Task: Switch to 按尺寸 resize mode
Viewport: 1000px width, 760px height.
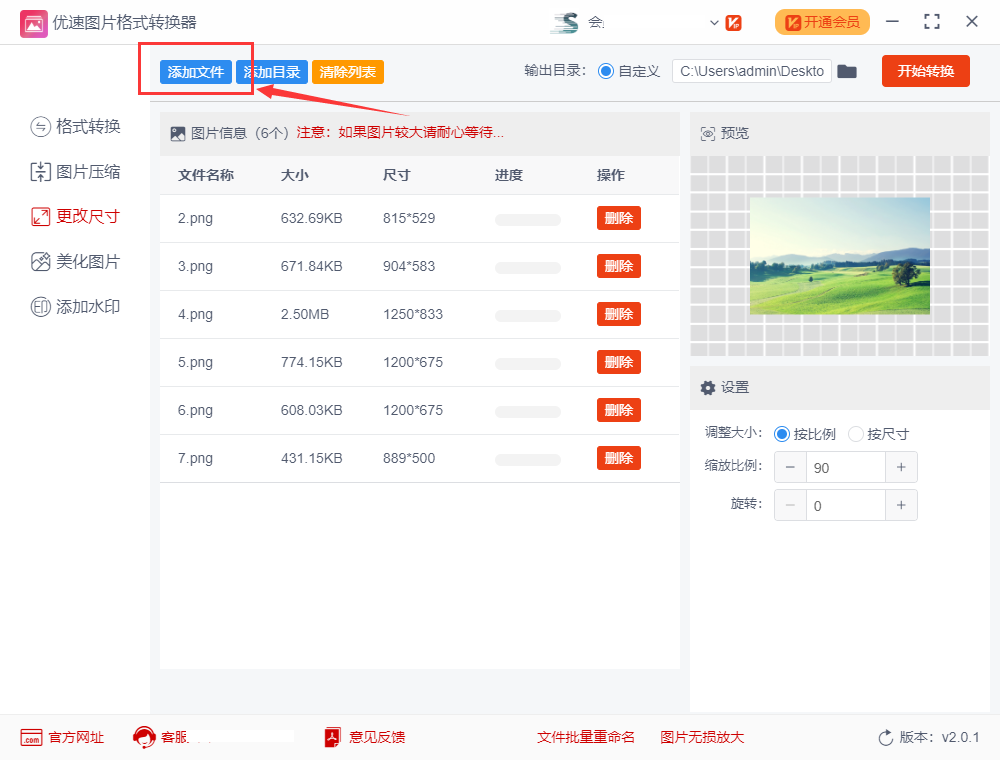Action: tap(856, 434)
